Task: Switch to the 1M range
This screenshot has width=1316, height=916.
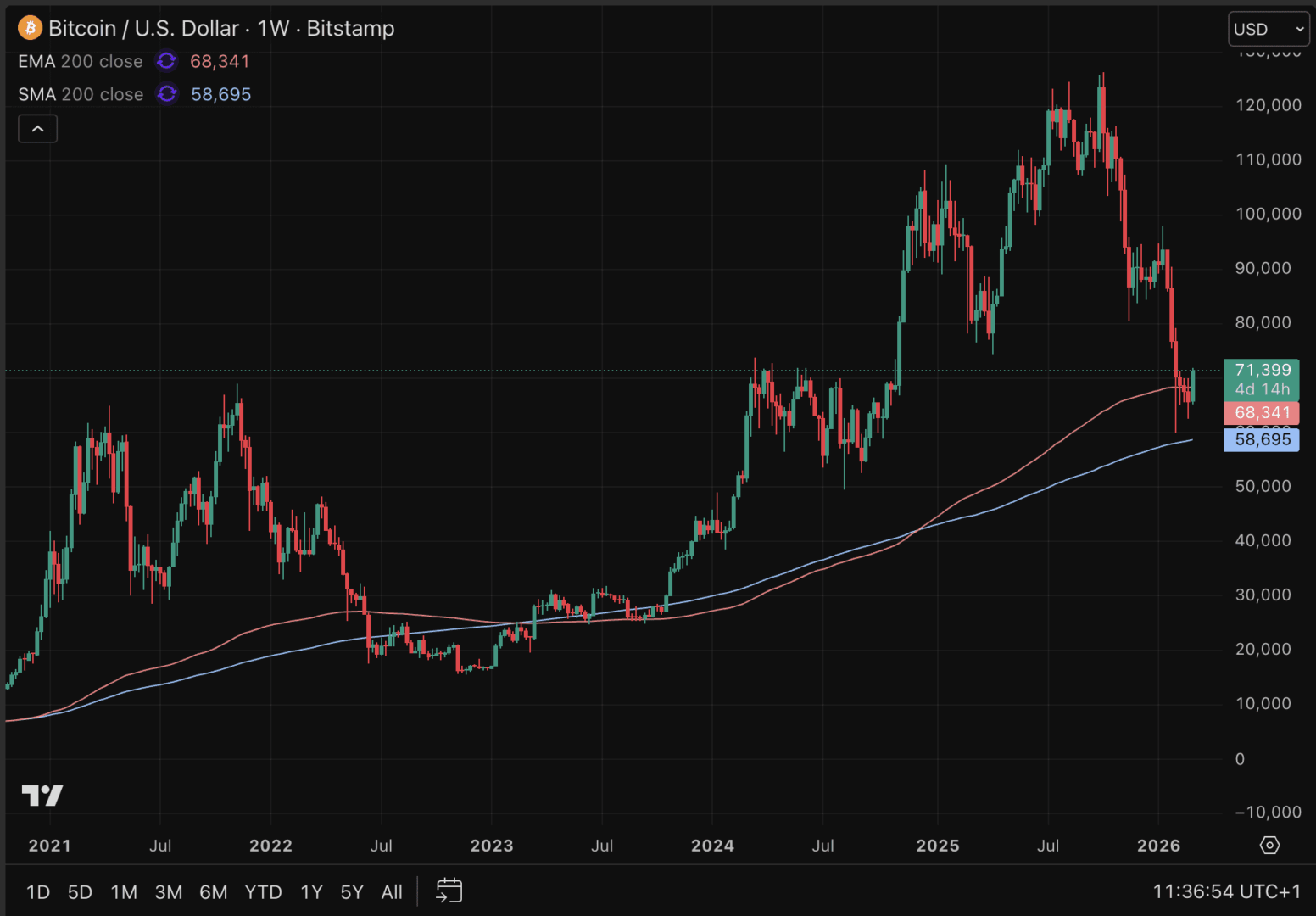Action: click(x=124, y=892)
